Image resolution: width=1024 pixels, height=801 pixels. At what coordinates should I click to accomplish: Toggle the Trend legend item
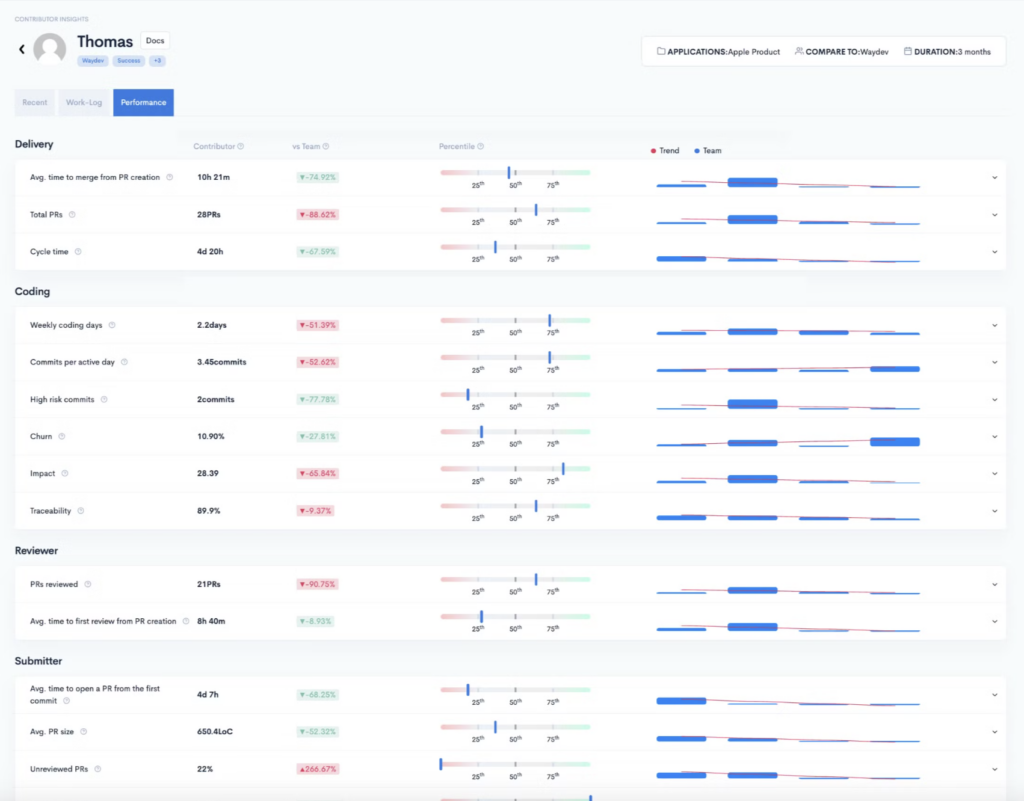pyautogui.click(x=665, y=151)
